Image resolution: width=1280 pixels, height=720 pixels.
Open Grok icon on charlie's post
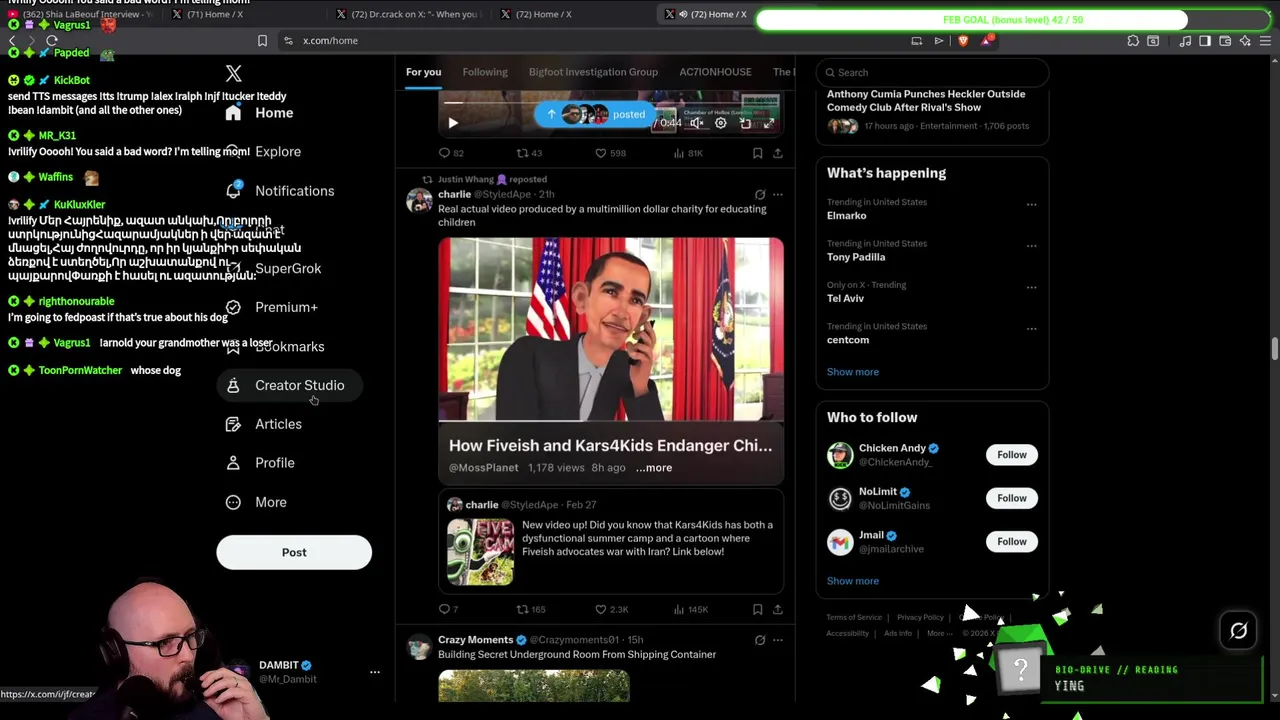(x=759, y=194)
